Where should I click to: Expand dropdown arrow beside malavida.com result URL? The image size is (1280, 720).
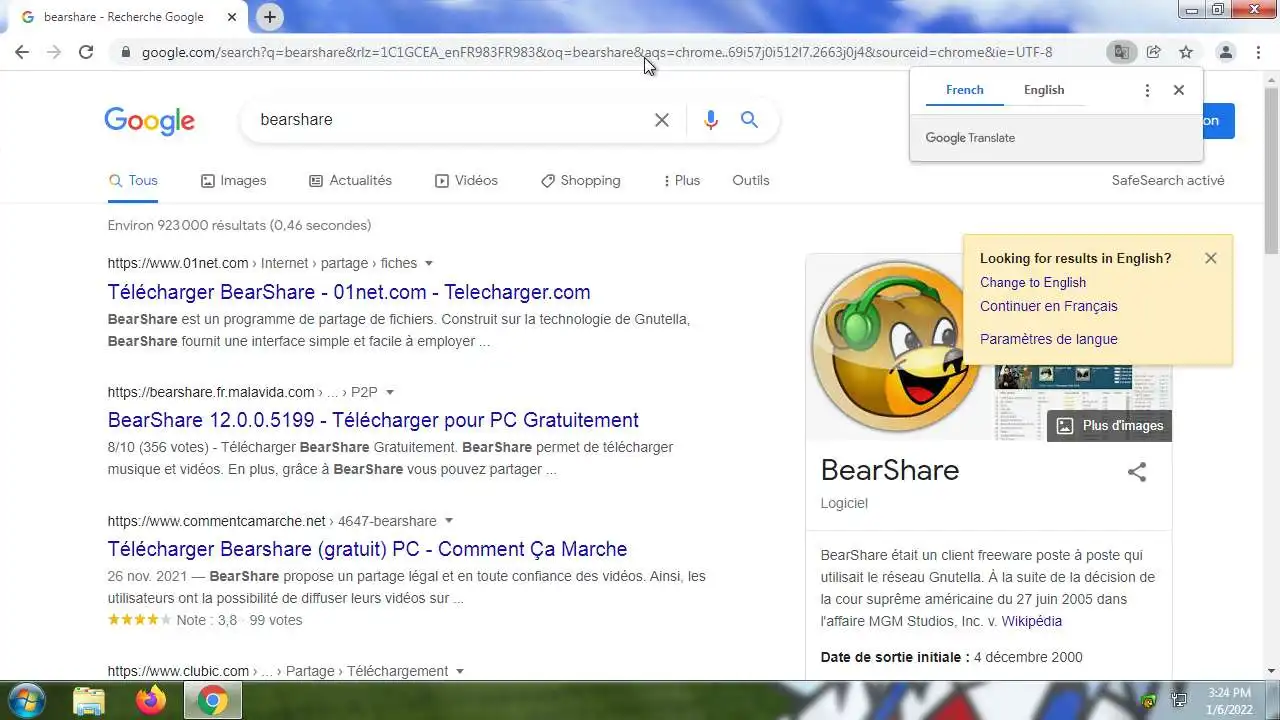click(390, 393)
